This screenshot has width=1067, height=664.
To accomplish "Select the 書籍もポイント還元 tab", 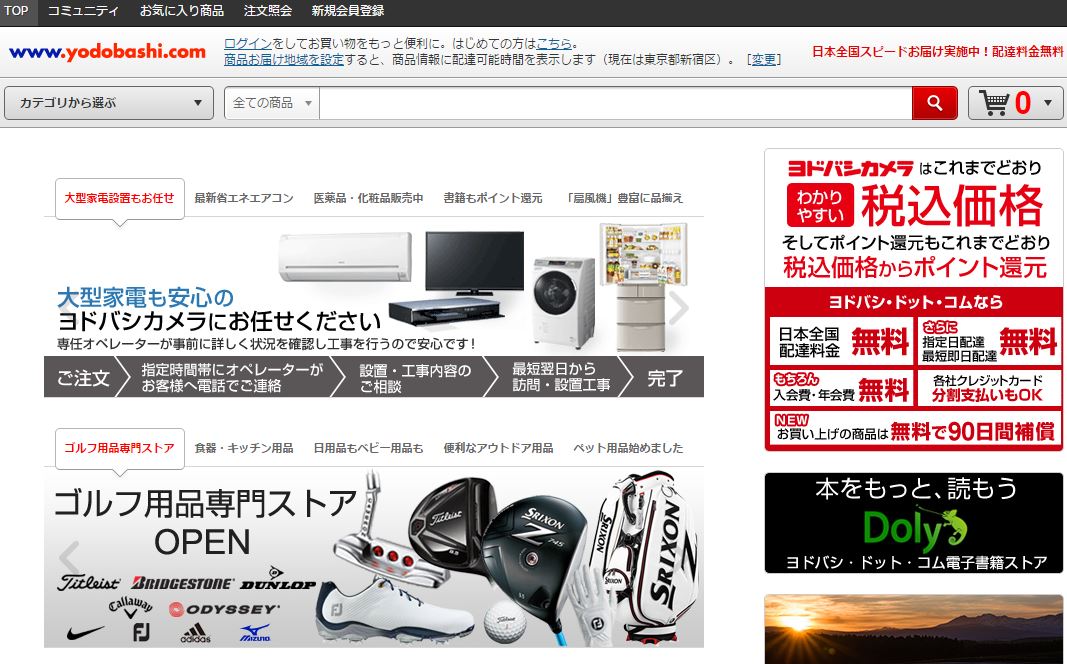I will point(493,198).
